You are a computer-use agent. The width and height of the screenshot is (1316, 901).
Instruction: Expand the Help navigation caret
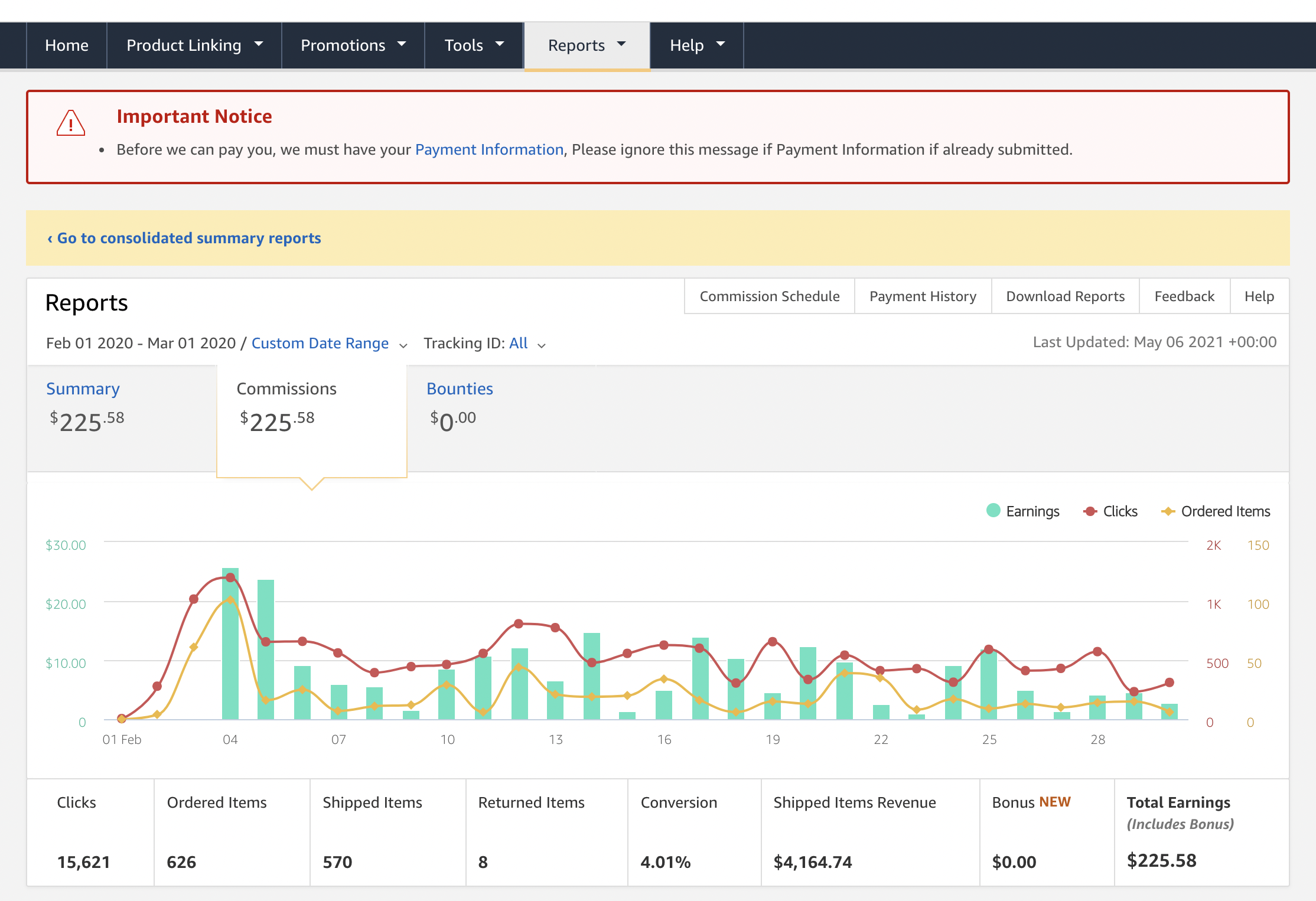(721, 44)
